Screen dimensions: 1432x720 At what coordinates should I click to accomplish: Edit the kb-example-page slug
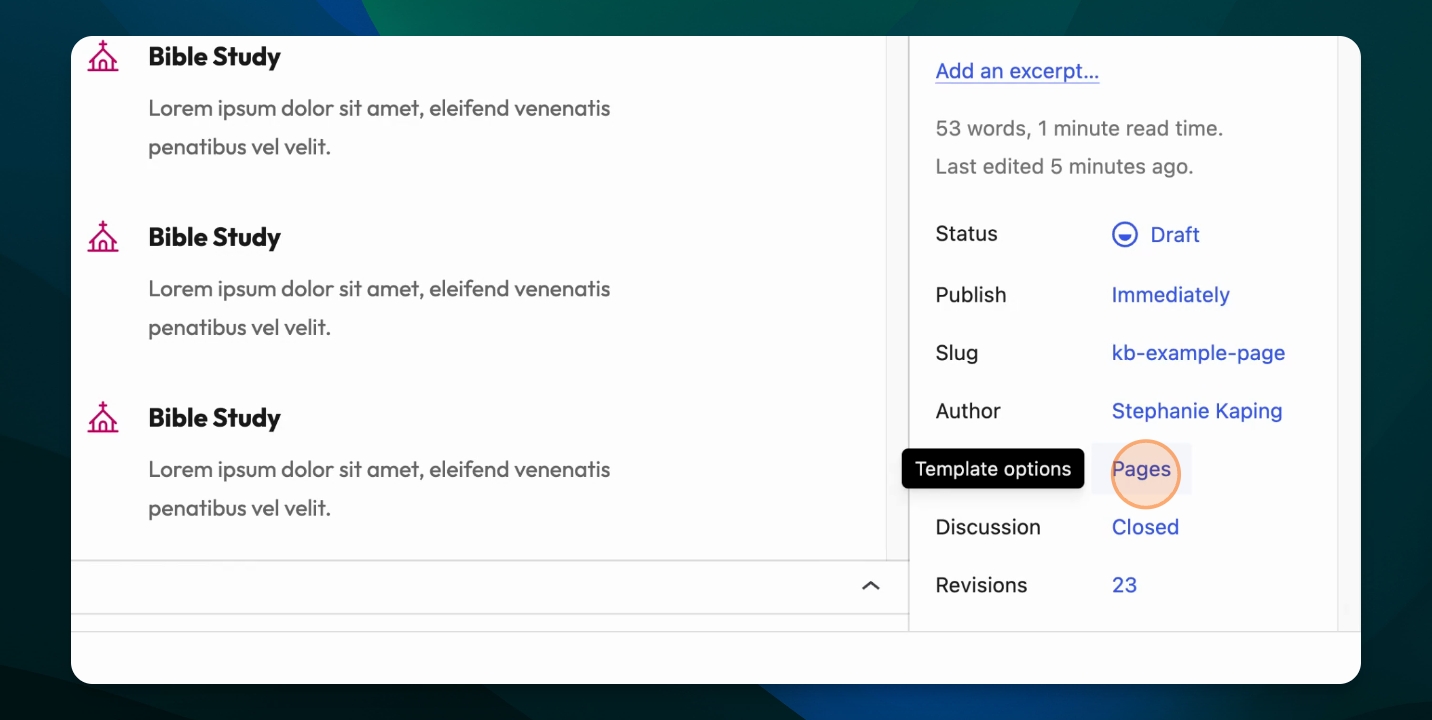1198,353
